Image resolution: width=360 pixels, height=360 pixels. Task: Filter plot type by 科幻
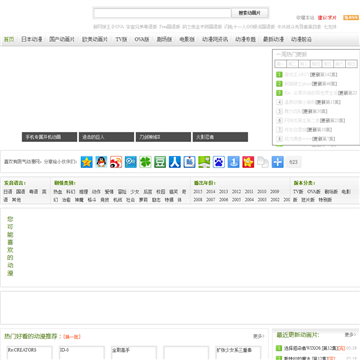(x=71, y=192)
